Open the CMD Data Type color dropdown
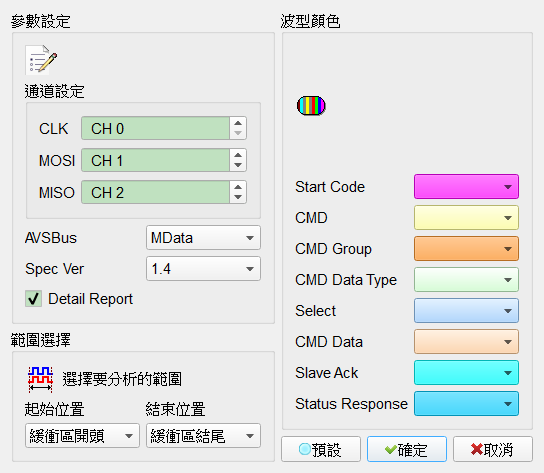 coord(466,280)
